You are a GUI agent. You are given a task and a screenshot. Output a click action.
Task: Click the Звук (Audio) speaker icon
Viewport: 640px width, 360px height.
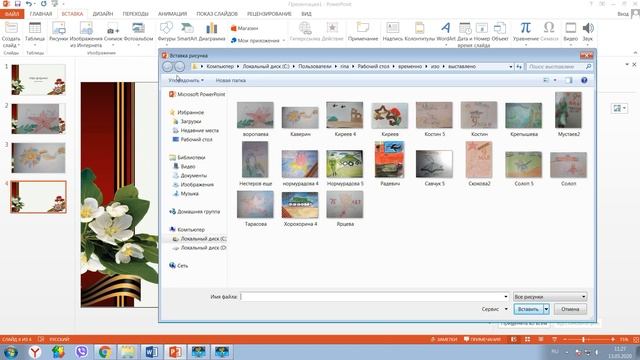click(588, 32)
